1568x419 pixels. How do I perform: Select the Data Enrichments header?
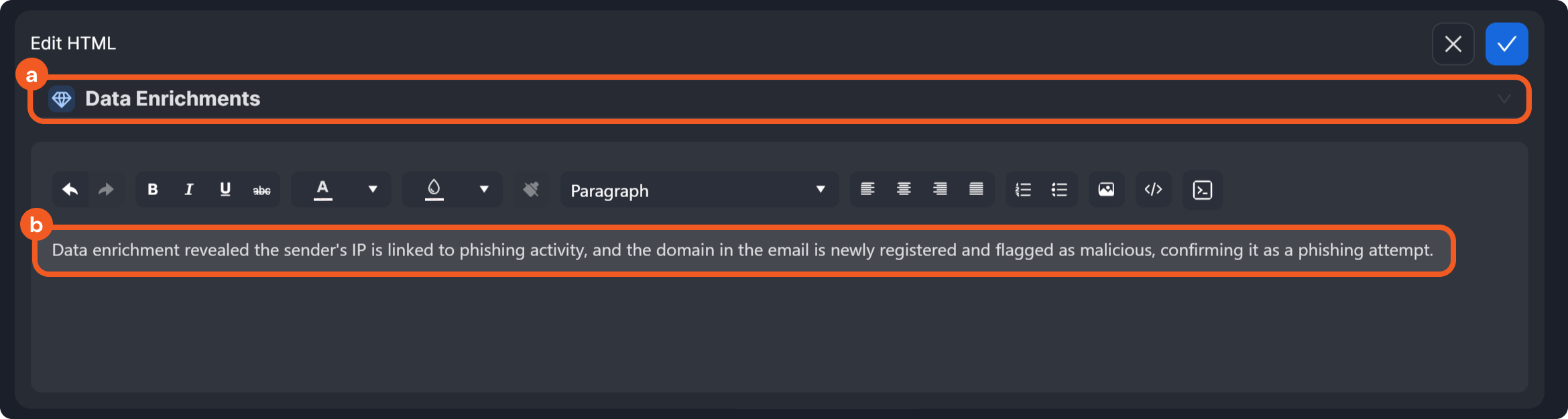172,99
